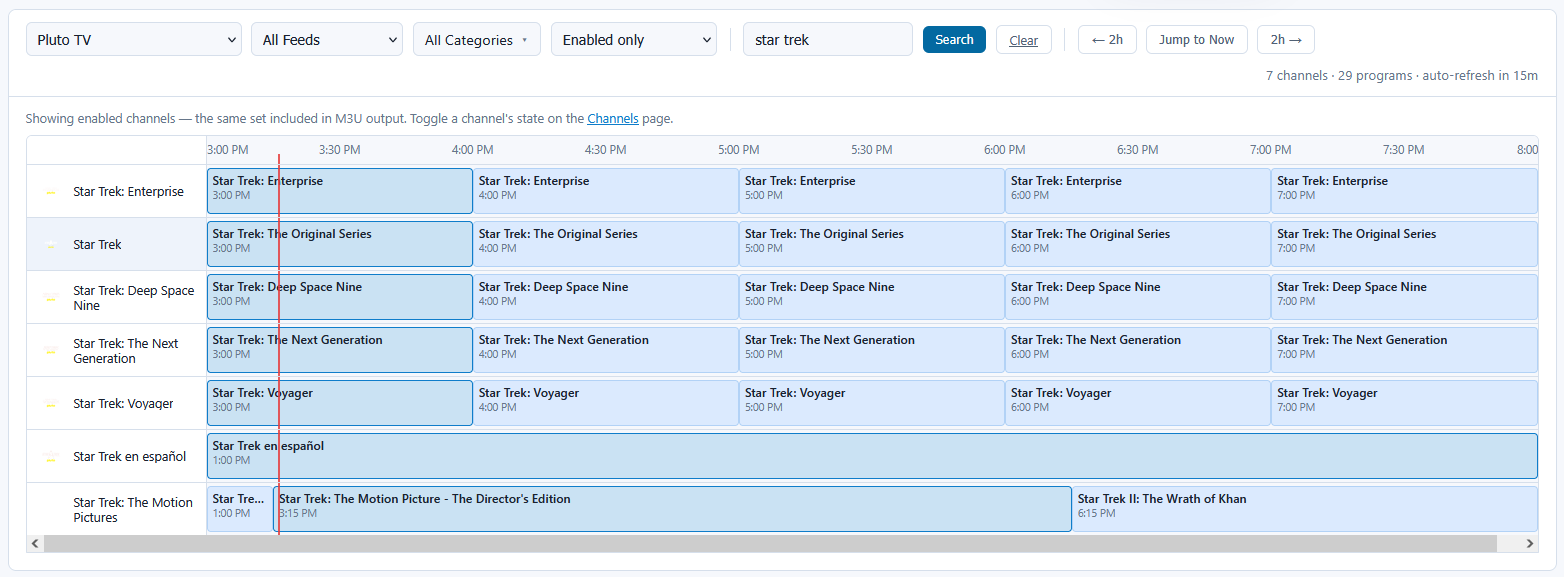Click the truncated 1:00 PM Motion Pictures program
The width and height of the screenshot is (1564, 577).
click(240, 509)
